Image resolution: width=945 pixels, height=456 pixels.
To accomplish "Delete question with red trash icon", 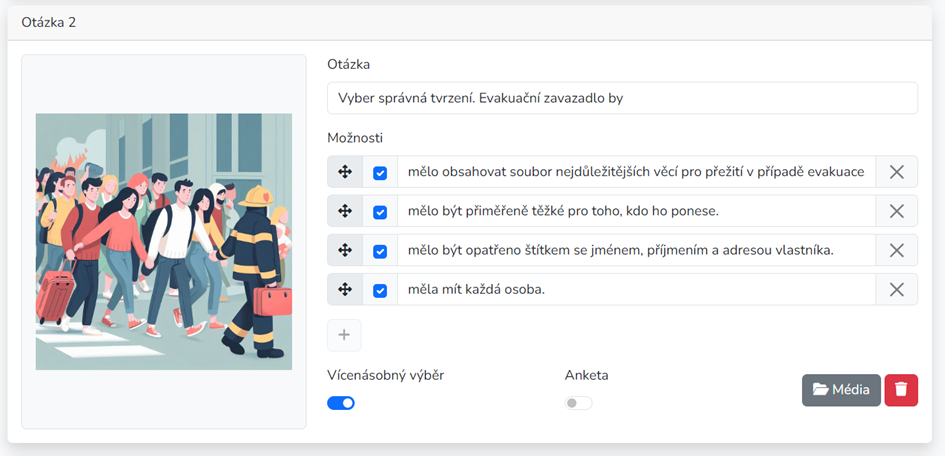I will (x=901, y=390).
